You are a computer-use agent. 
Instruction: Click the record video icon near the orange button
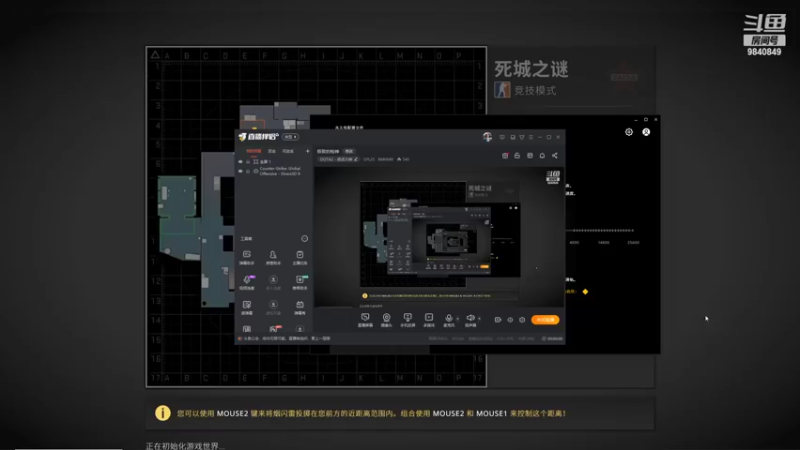pyautogui.click(x=498, y=320)
